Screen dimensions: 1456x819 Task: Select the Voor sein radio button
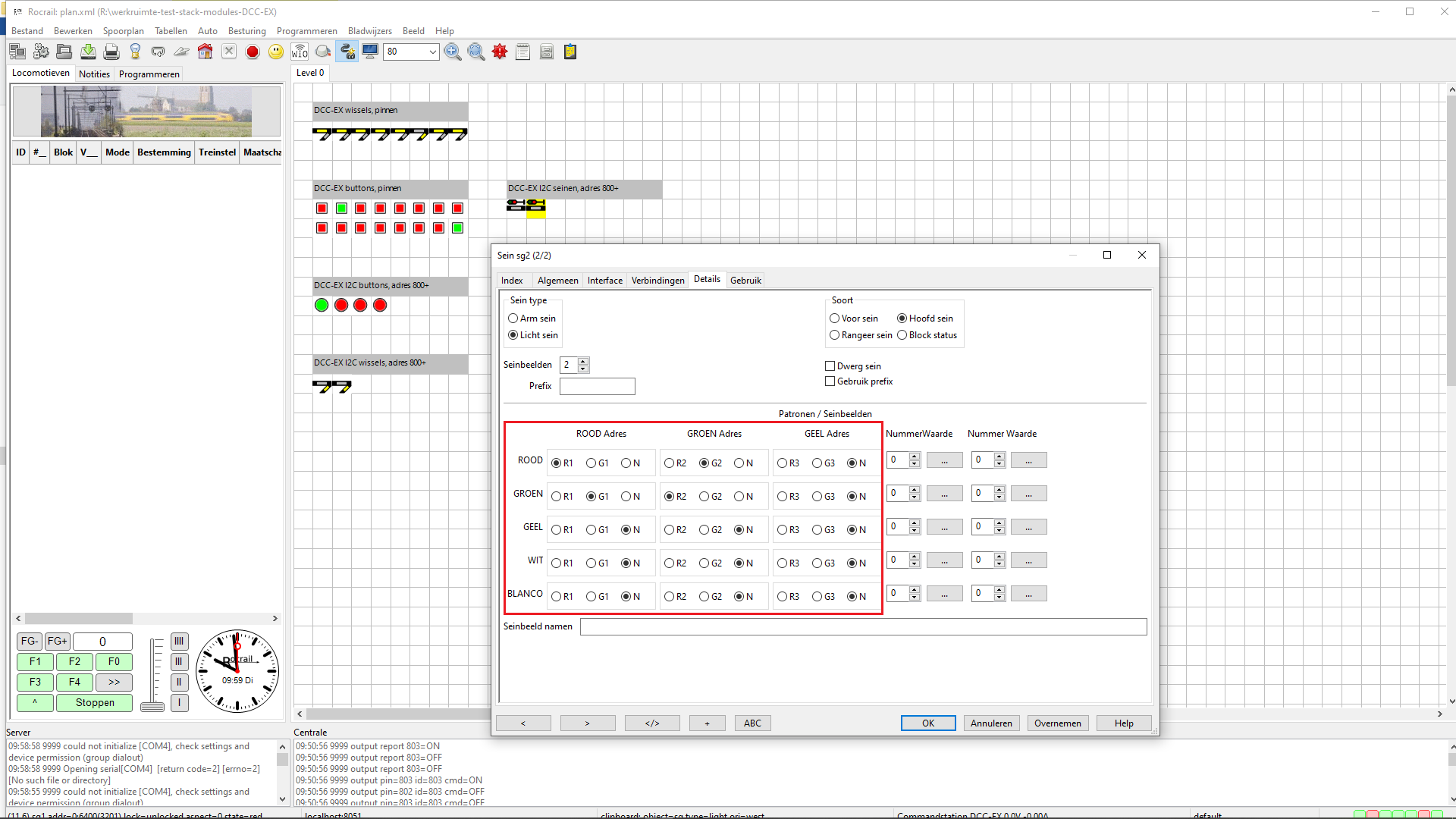click(835, 318)
